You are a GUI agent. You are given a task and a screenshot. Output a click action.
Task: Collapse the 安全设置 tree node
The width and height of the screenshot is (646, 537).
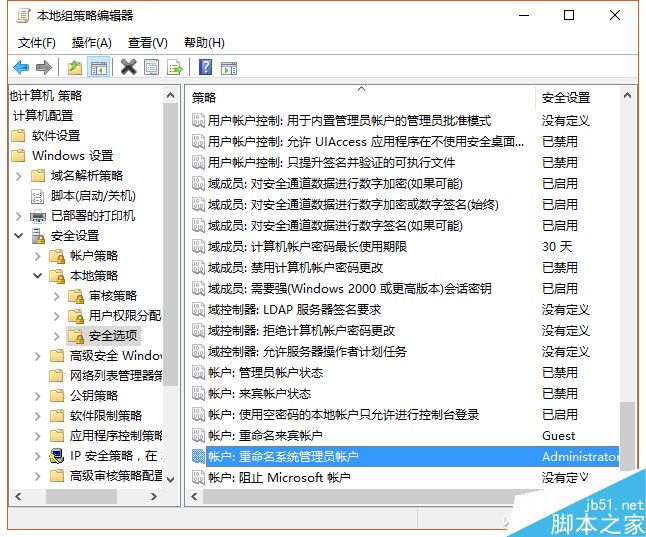point(18,236)
